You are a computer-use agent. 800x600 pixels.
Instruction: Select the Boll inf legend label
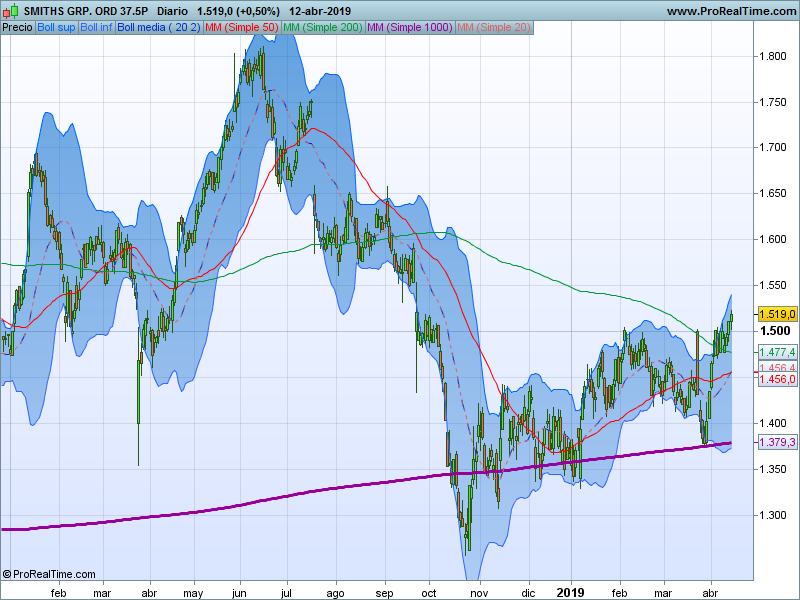pyautogui.click(x=96, y=28)
